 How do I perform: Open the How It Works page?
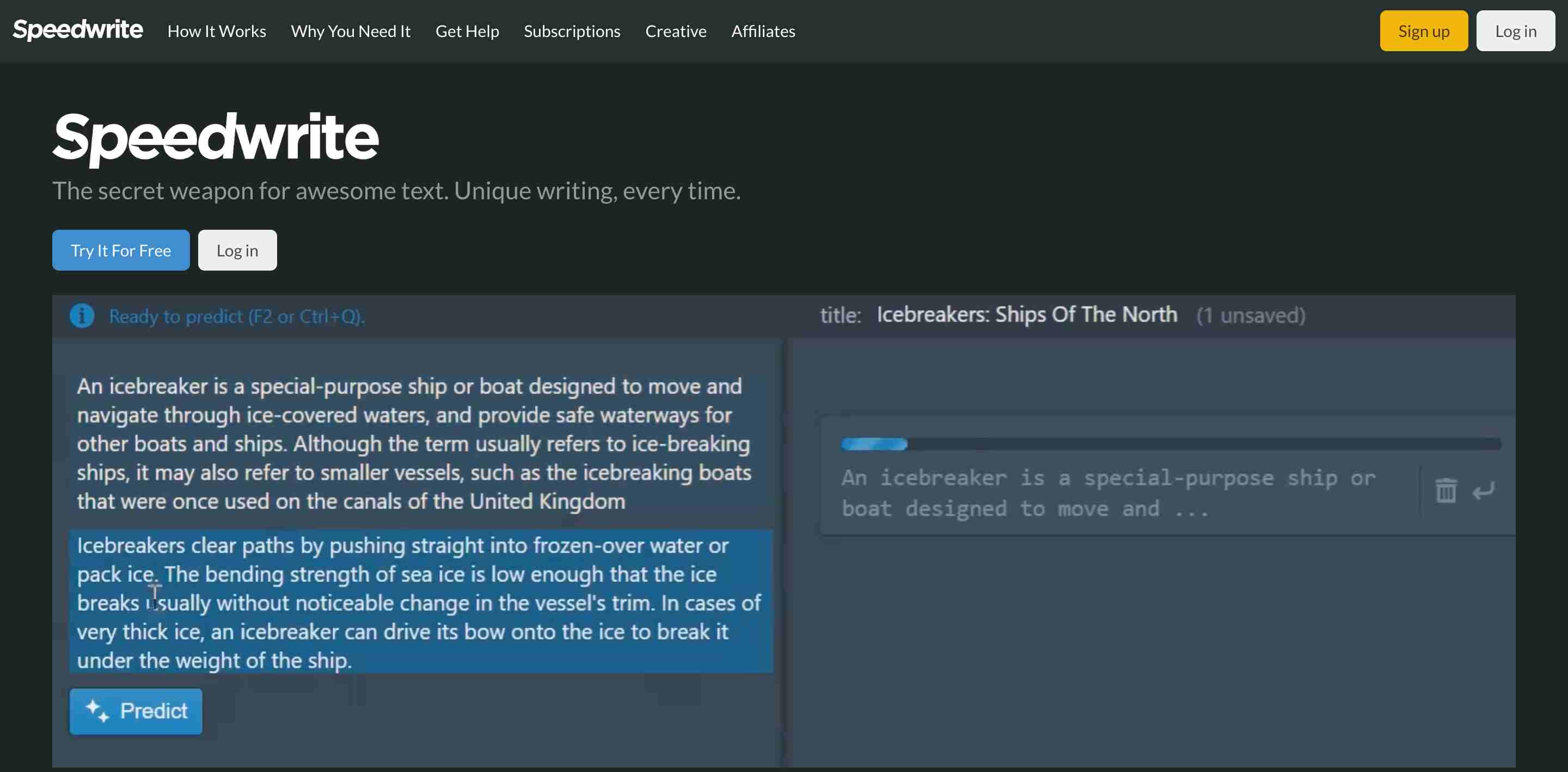click(x=217, y=31)
